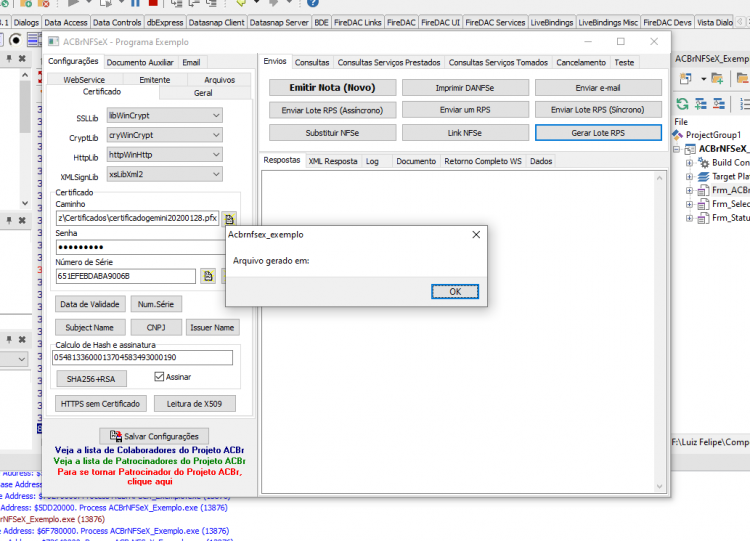This screenshot has height=541, width=750.
Task: Click the Gerar Lote RPS button
Action: point(598,133)
